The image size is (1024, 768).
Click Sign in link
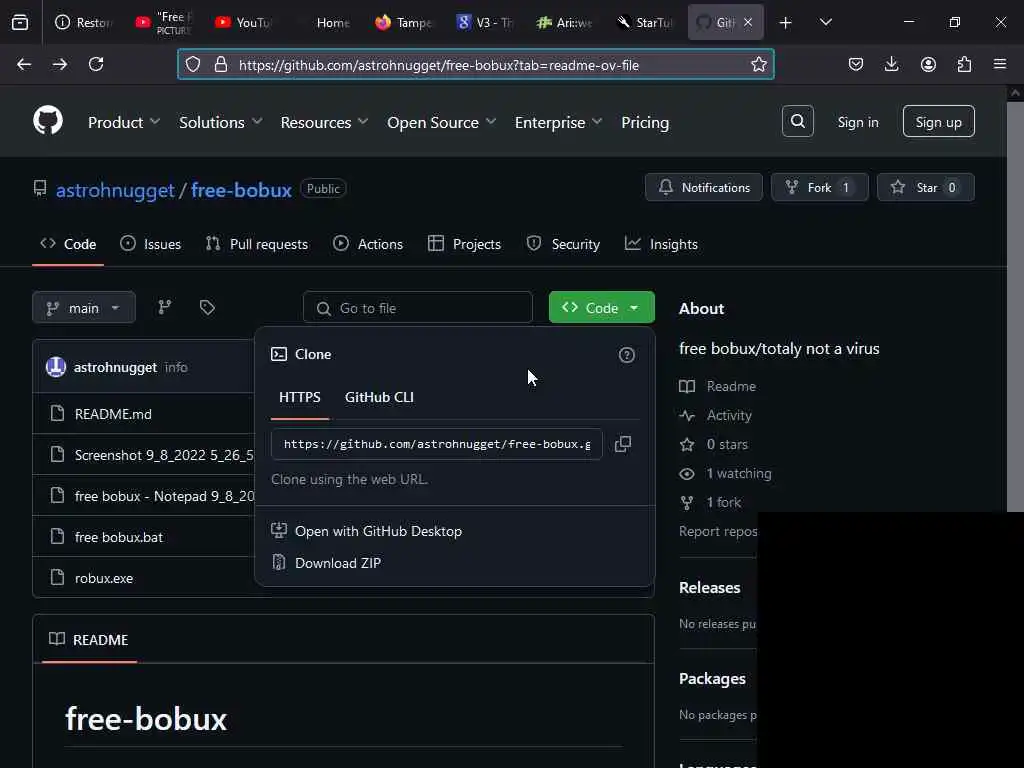[x=857, y=122]
